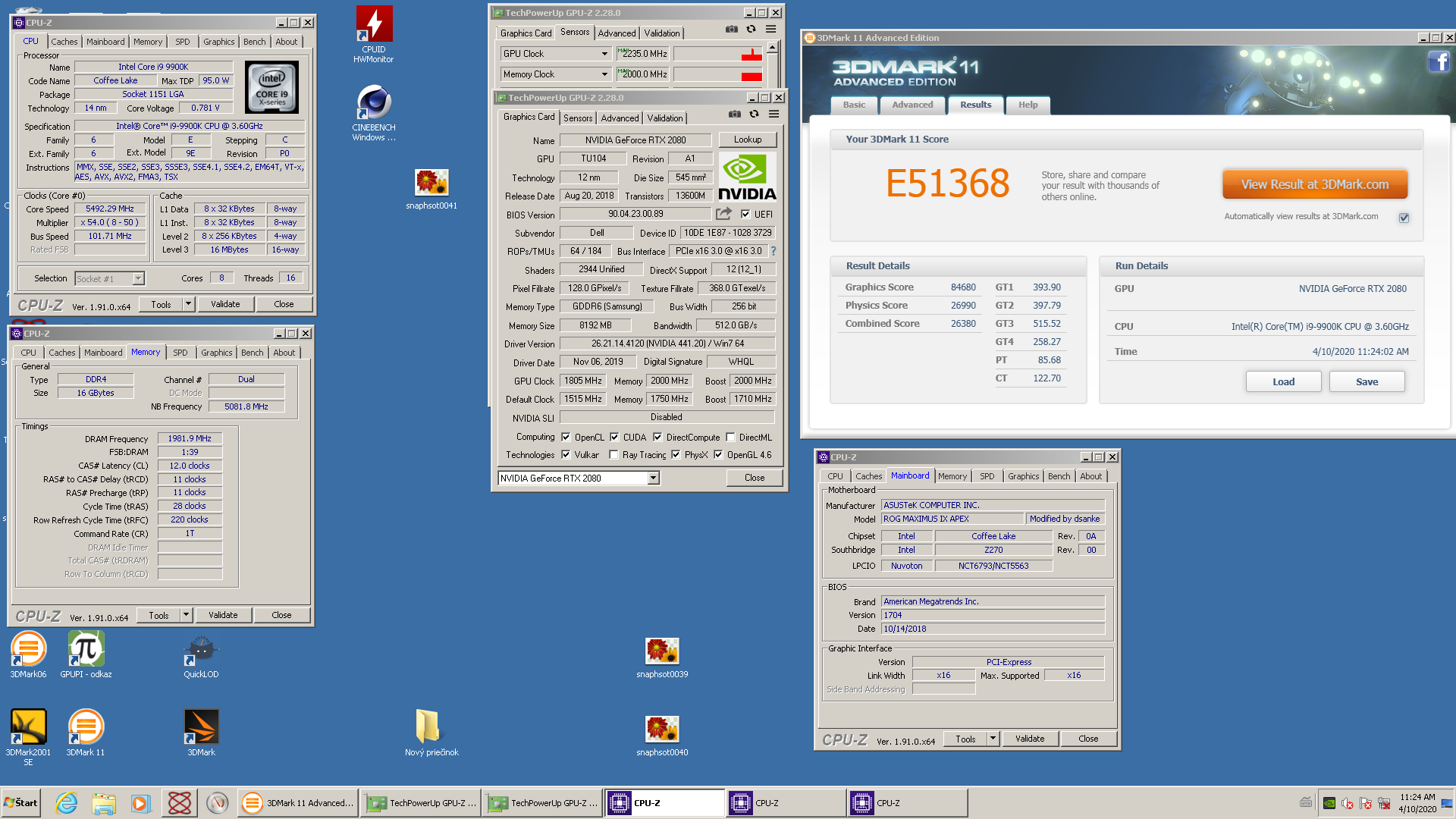Toggle Vulkan checkbox in GPU-Z
The height and width of the screenshot is (819, 1456).
tap(566, 455)
